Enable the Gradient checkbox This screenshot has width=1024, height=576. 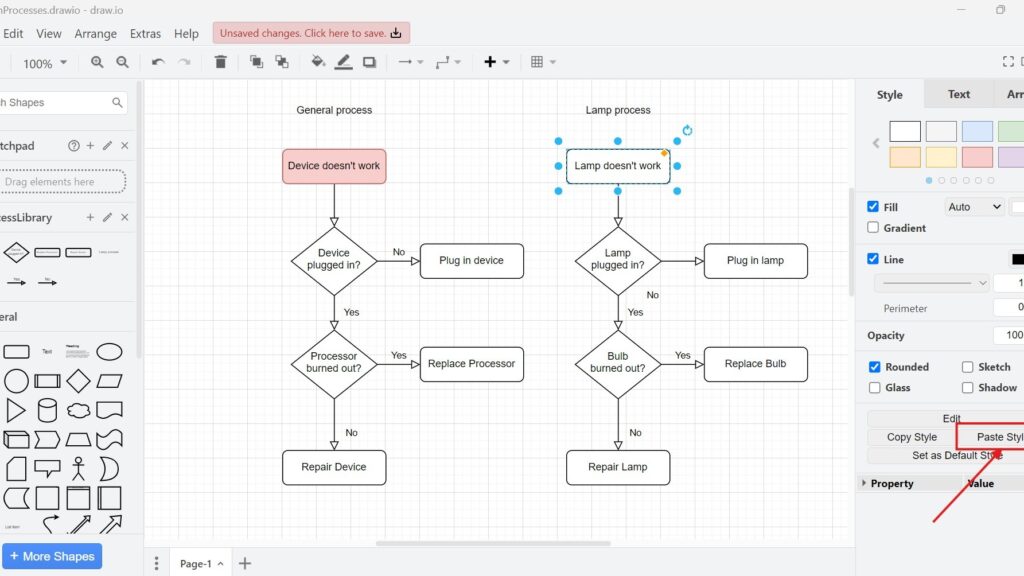pos(875,227)
